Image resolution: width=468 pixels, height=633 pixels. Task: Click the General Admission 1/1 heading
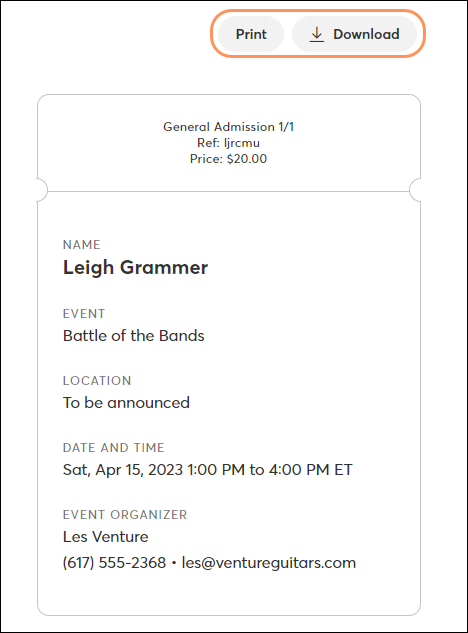pyautogui.click(x=229, y=127)
